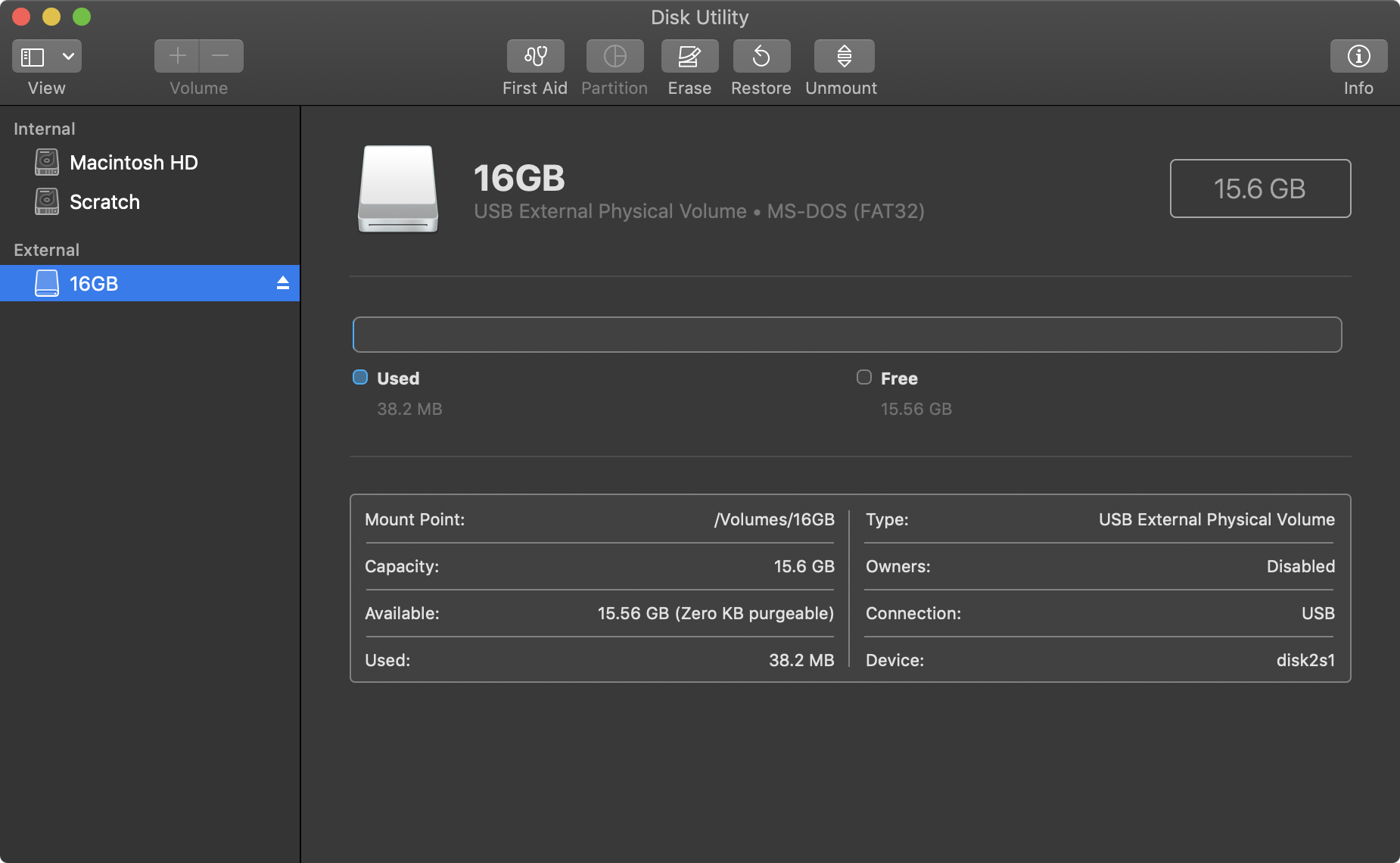Click the sidebar view toggle icon
Screen dimensions: 1400x863
click(x=32, y=55)
